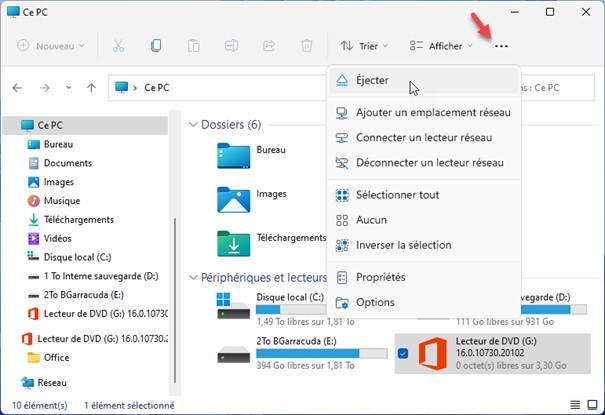Go up one folder with up arrow

91,88
